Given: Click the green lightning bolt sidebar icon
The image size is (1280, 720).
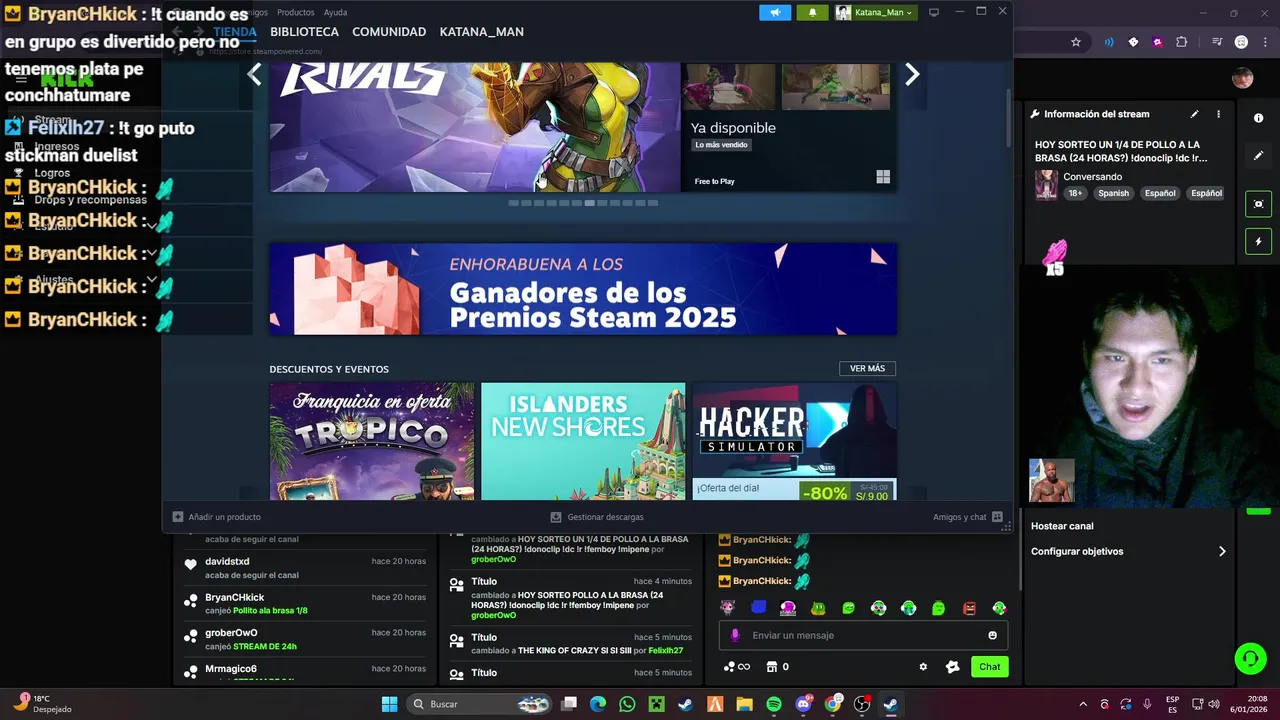Looking at the screenshot, I should pyautogui.click(x=1259, y=241).
